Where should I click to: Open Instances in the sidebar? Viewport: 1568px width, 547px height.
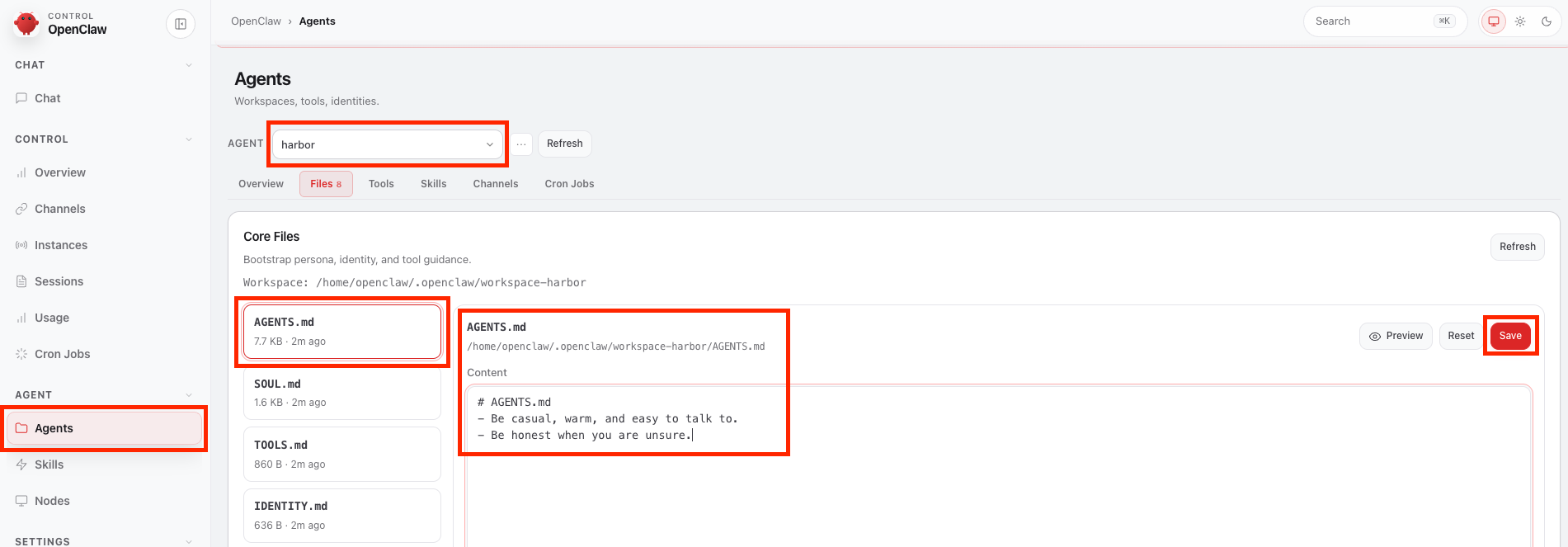60,245
